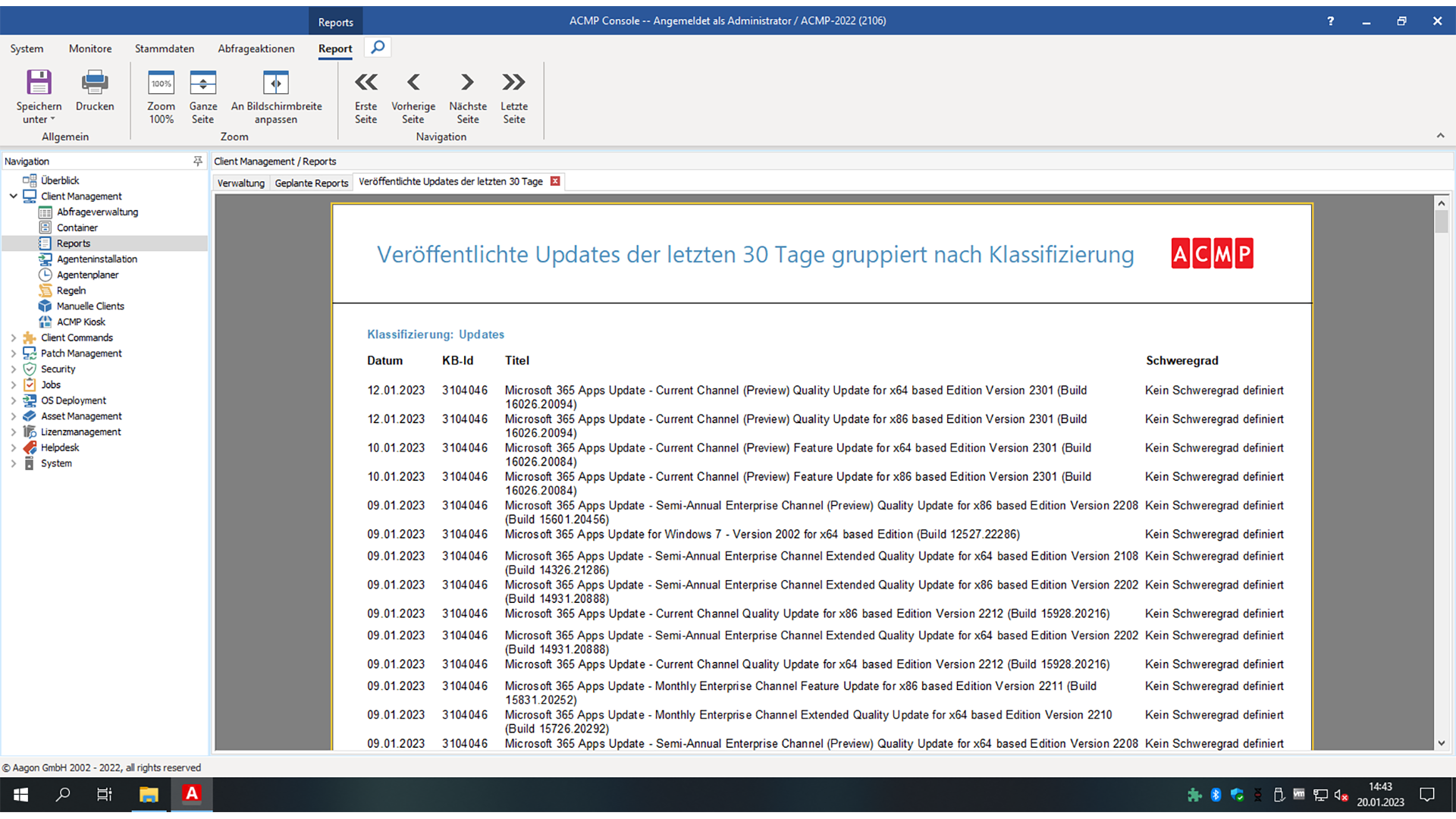Screen dimensions: 1456x819
Task: Open the Windows Start menu
Action: (21, 794)
